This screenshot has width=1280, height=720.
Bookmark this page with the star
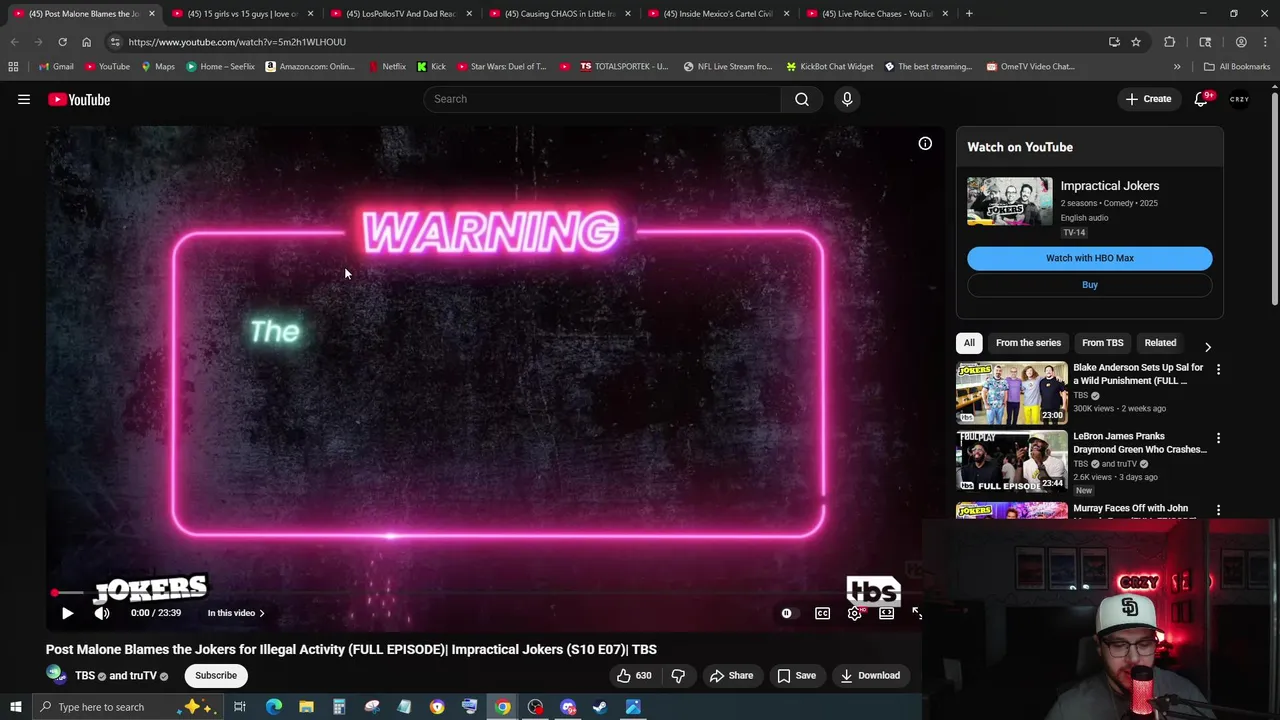(x=1136, y=42)
